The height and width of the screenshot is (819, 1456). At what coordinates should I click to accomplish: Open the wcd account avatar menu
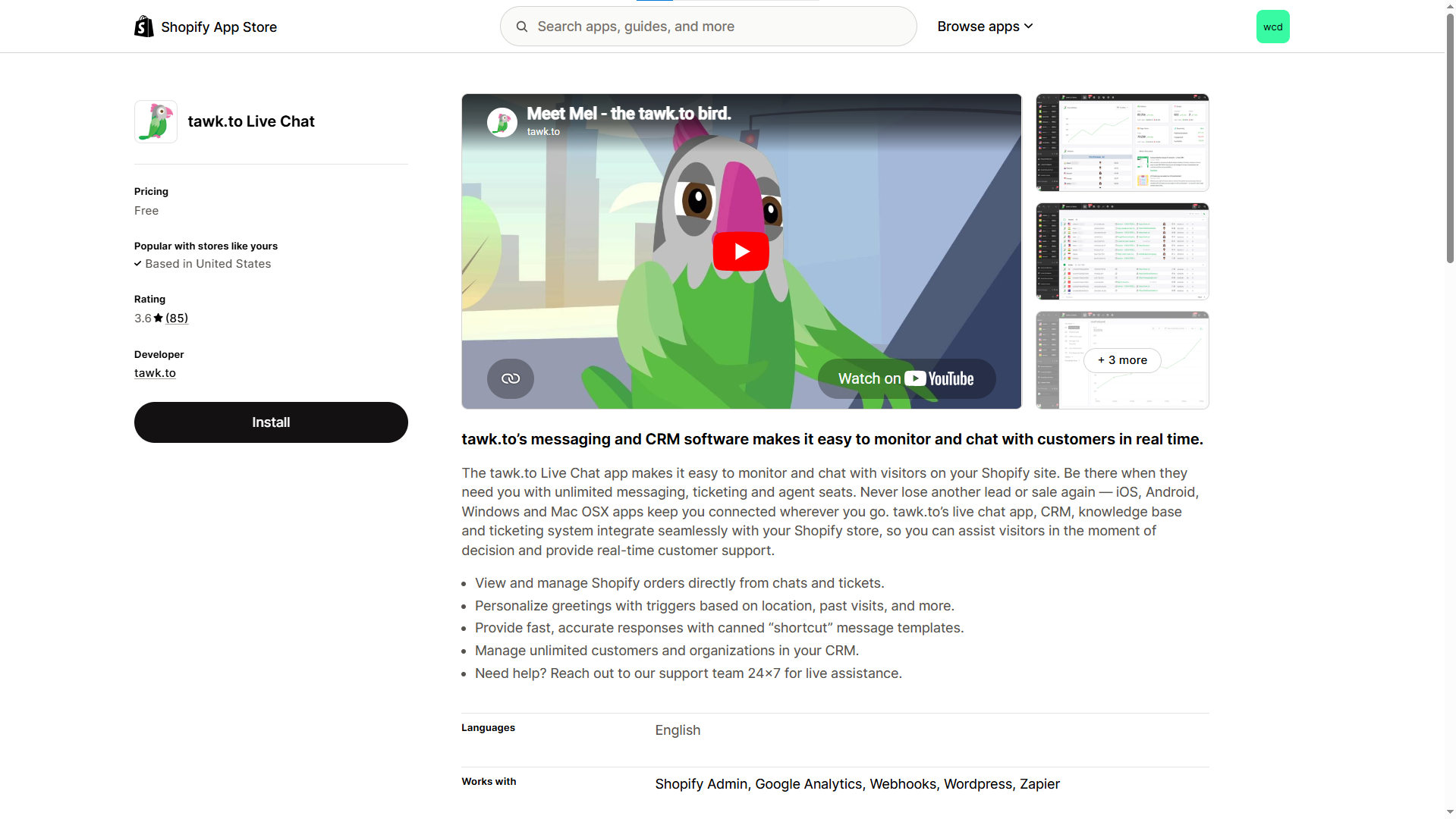[1272, 27]
